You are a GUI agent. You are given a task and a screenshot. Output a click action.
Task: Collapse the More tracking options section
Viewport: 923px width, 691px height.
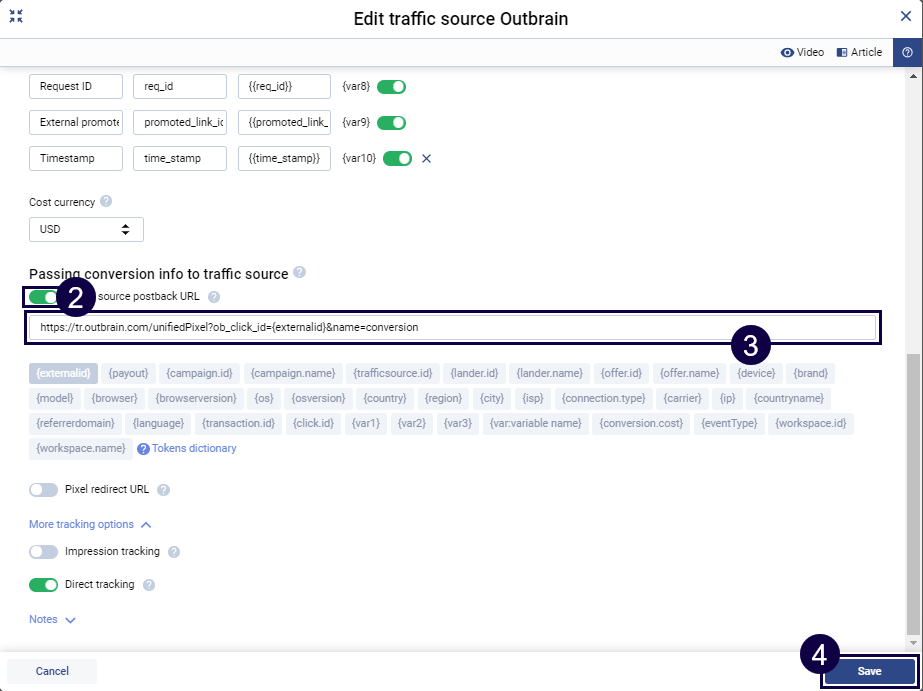tap(90, 524)
